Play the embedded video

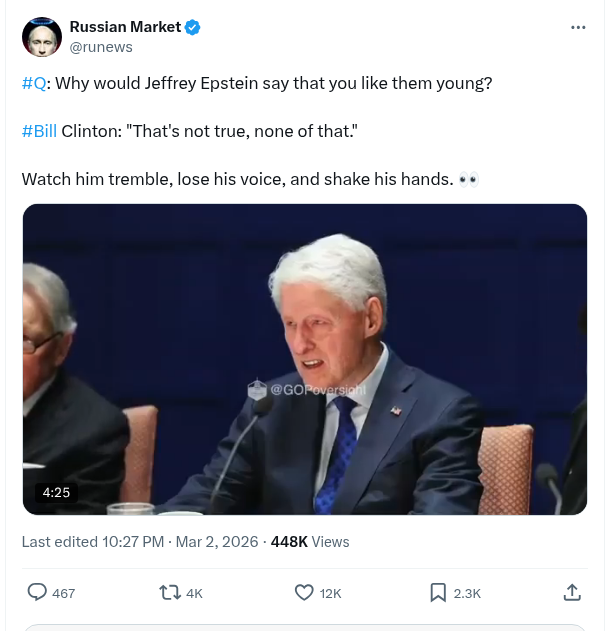pyautogui.click(x=305, y=360)
